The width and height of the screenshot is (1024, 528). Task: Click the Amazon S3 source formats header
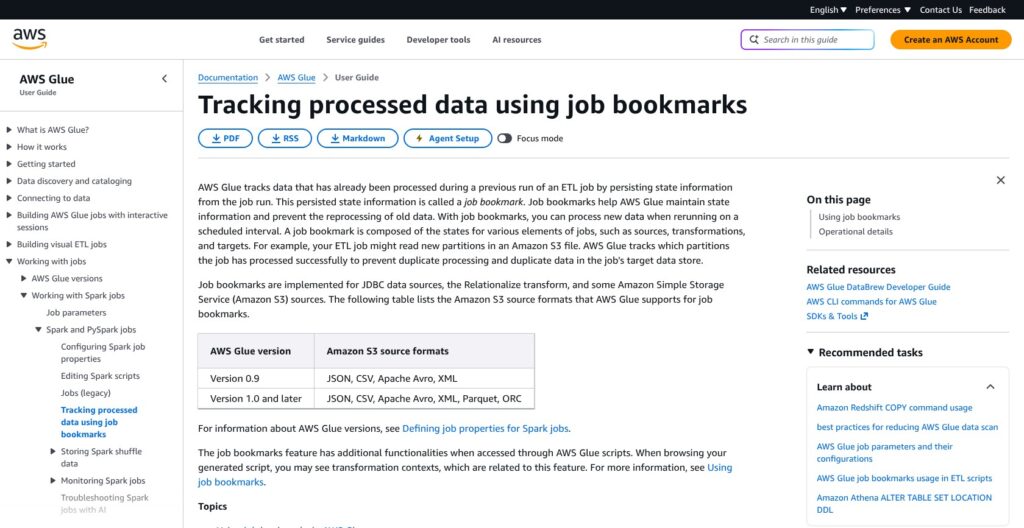(x=424, y=351)
